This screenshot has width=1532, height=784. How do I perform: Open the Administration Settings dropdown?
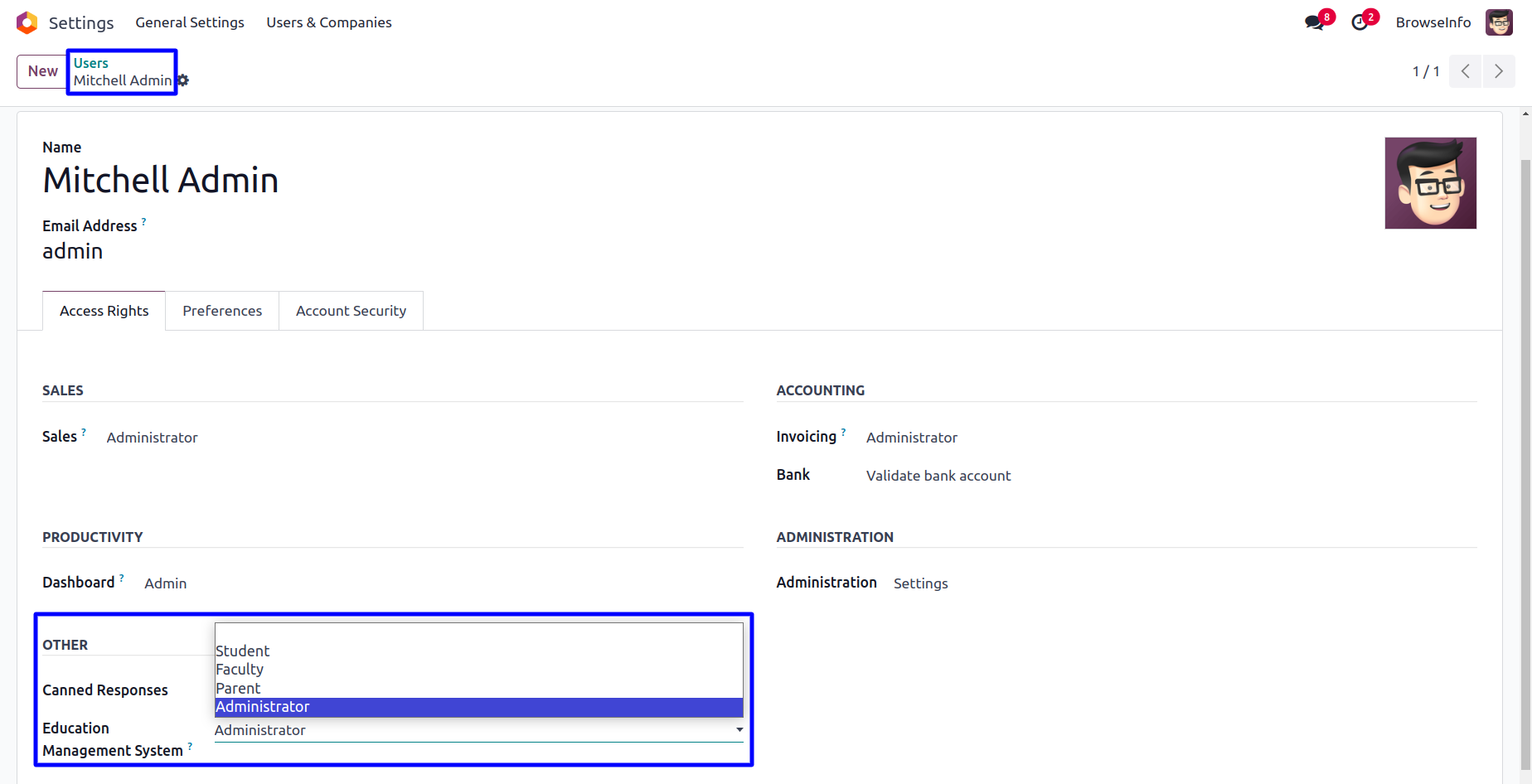pos(921,583)
